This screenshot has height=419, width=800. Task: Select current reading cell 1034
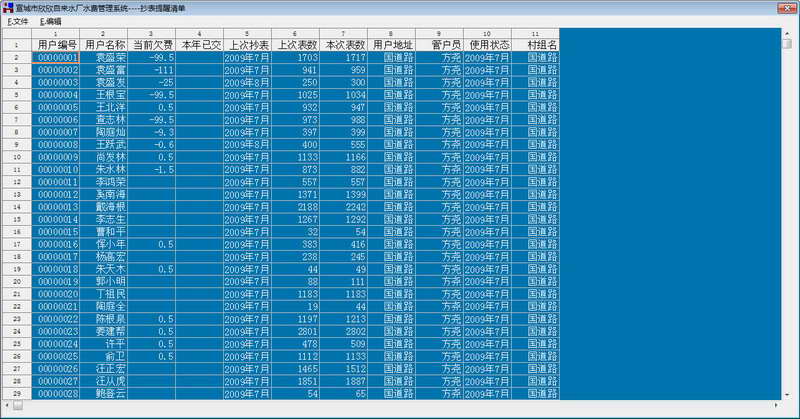pyautogui.click(x=343, y=95)
